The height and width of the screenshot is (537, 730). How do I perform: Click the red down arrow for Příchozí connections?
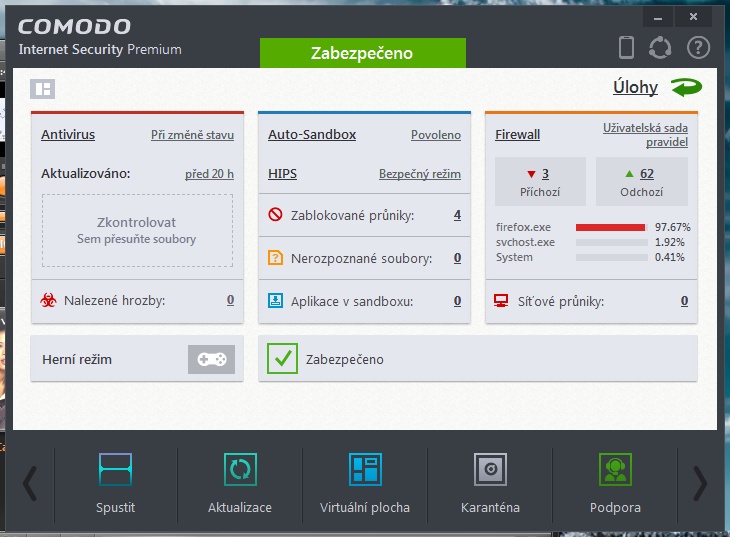(531, 174)
